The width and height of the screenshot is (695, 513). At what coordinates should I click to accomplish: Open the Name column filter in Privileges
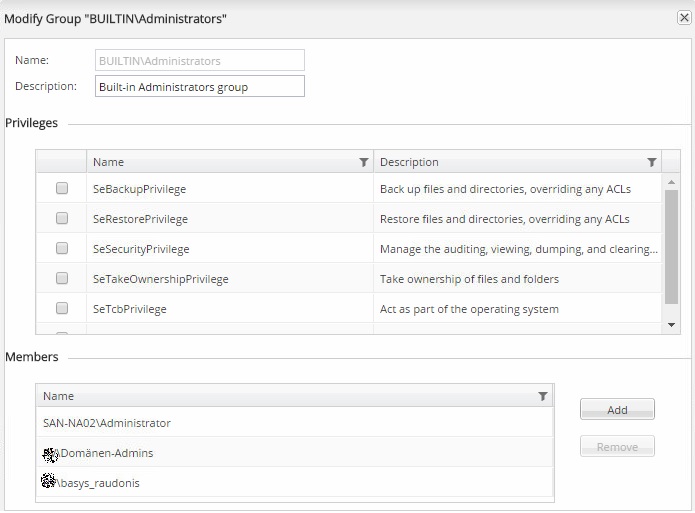pos(364,162)
